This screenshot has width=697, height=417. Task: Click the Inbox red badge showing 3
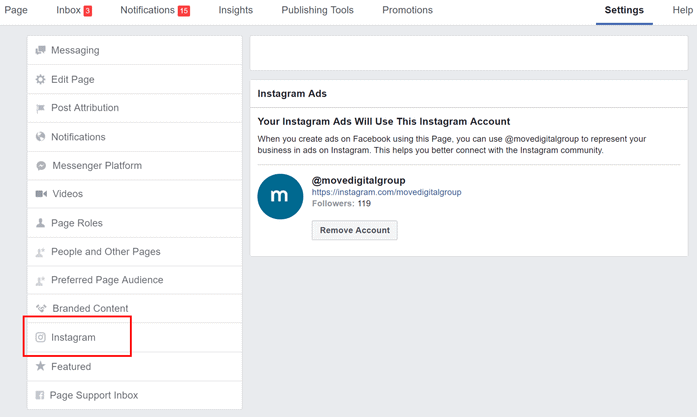tap(88, 11)
